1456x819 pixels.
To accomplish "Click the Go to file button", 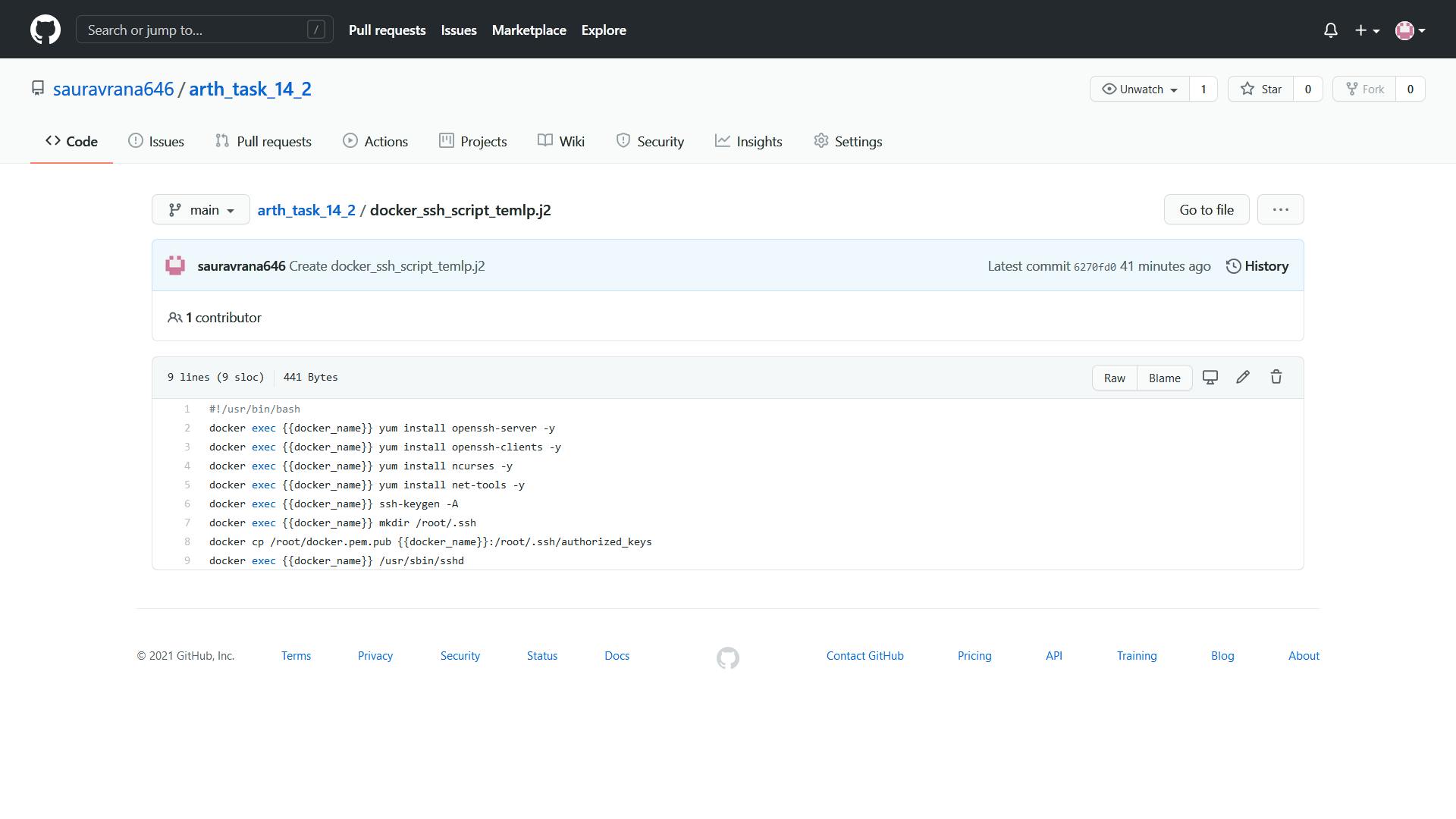I will pos(1207,209).
